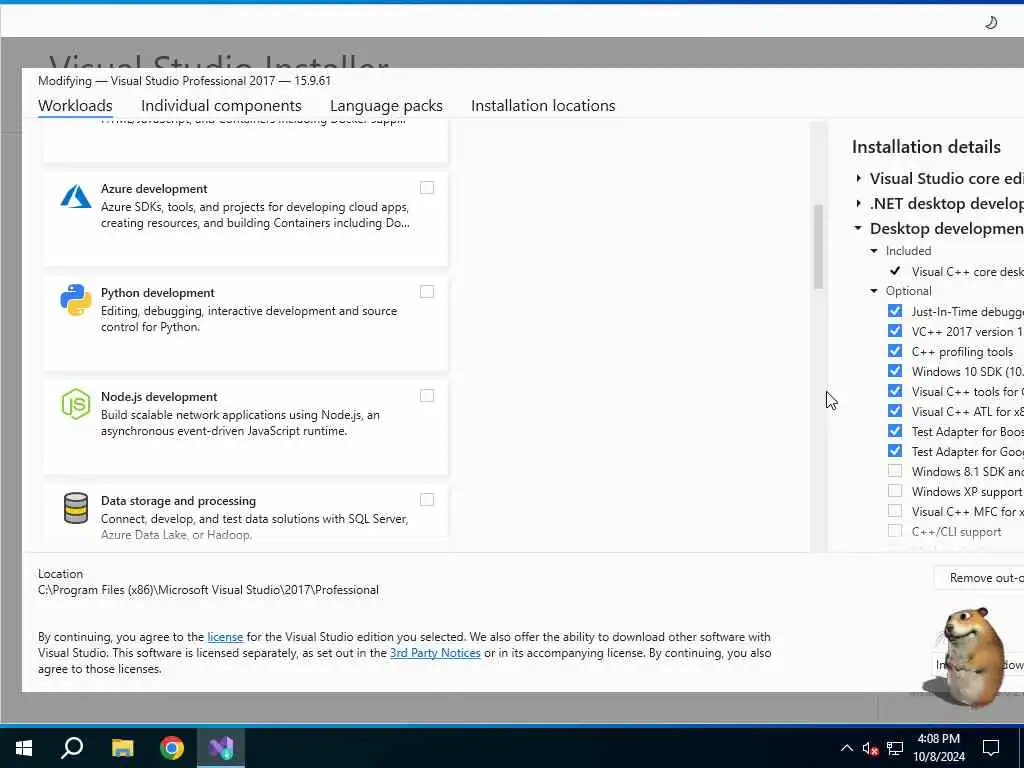Viewport: 1024px width, 768px height.
Task: Open taskbar search magnifier
Action: click(x=72, y=748)
